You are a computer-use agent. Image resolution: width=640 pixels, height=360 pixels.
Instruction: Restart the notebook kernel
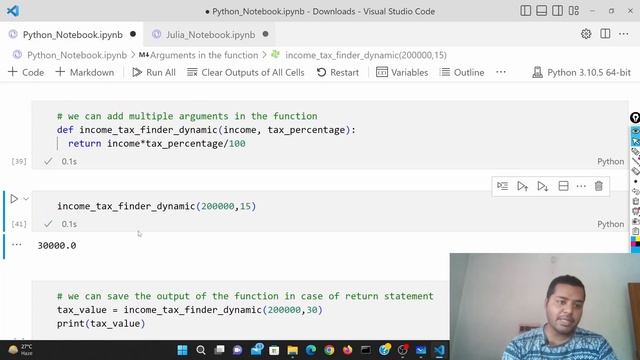coord(338,72)
